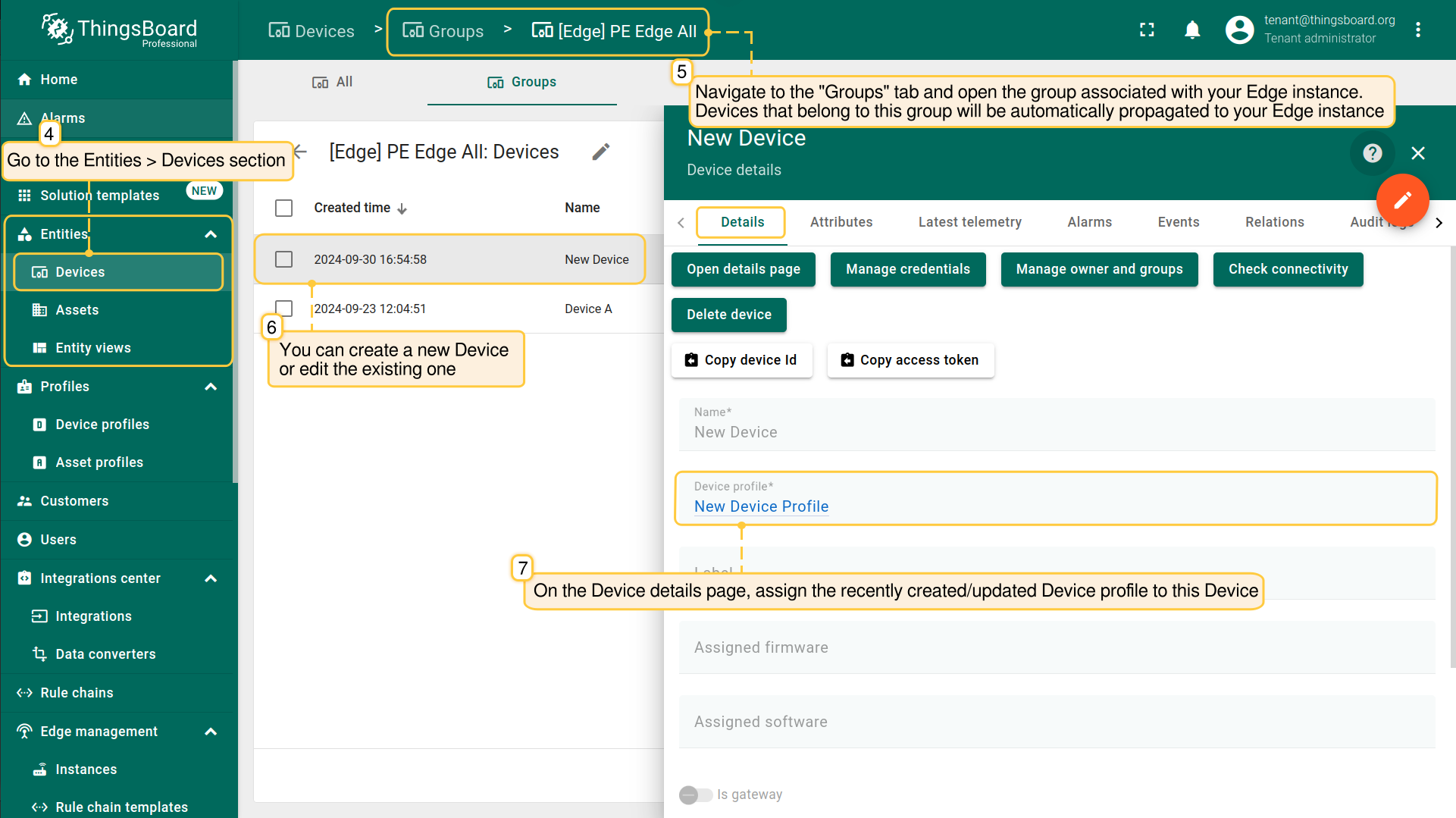This screenshot has width=1456, height=818.
Task: Collapse the Integrations center section
Action: click(211, 578)
